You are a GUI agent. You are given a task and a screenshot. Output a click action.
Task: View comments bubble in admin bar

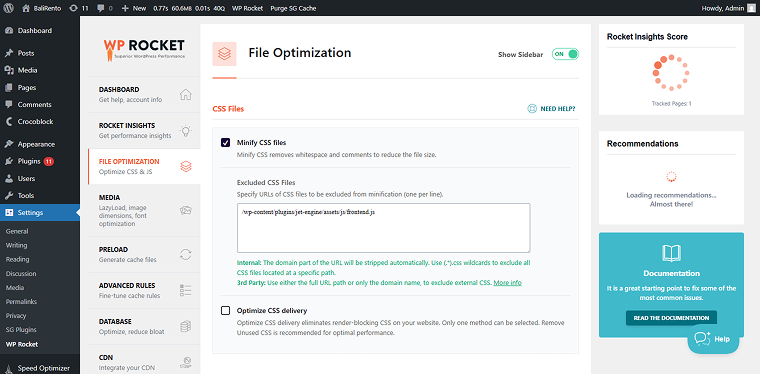(105, 8)
